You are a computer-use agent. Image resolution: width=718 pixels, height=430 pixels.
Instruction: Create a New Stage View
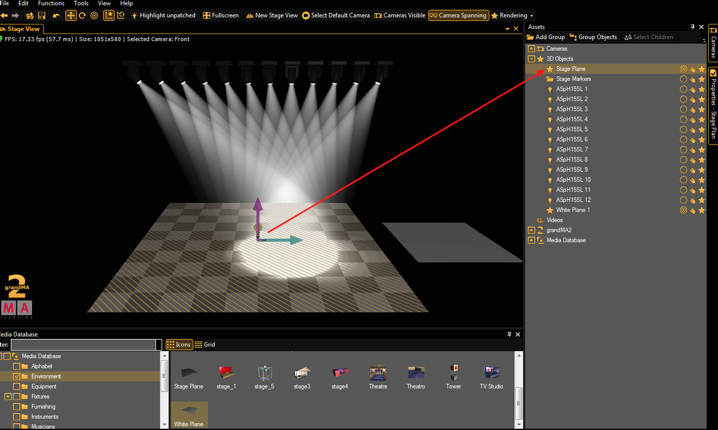tap(271, 16)
